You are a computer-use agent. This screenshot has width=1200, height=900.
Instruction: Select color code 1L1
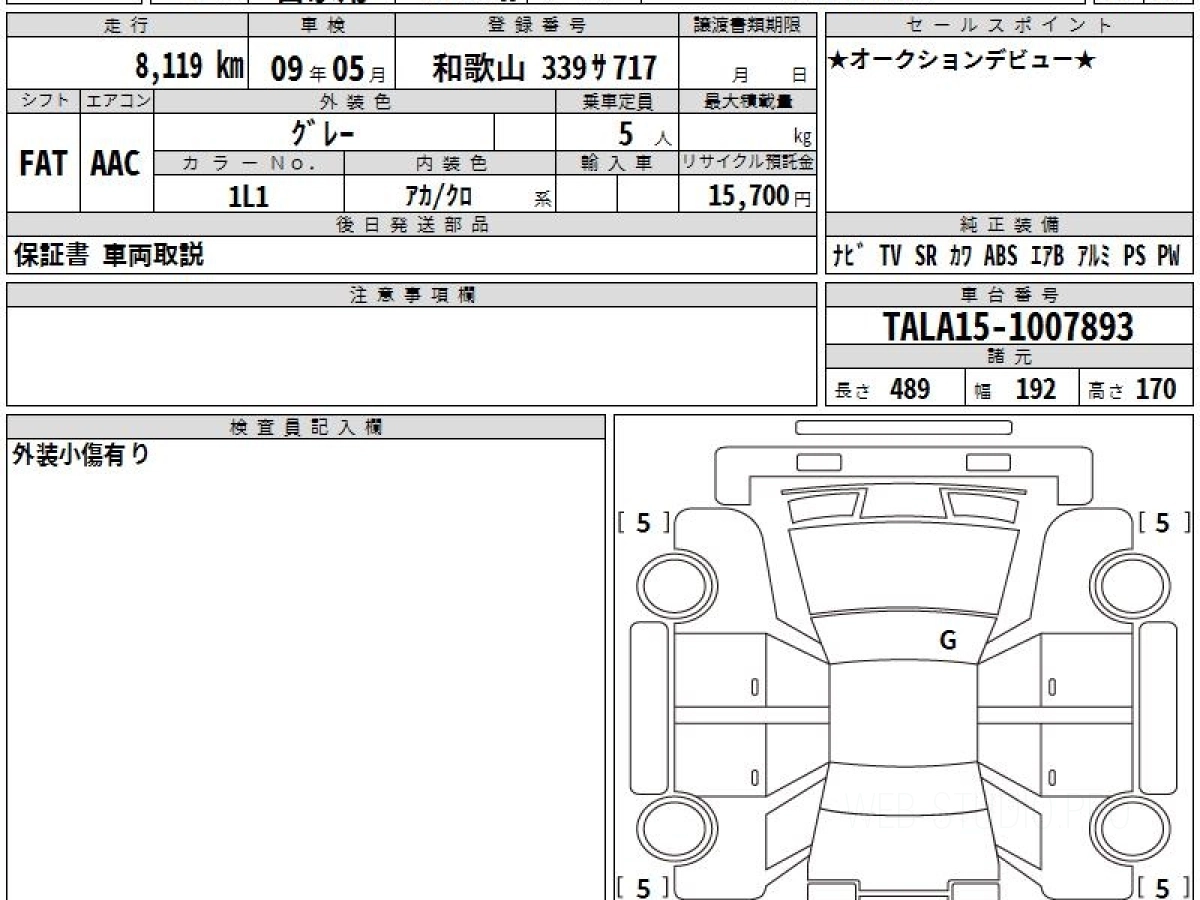pyautogui.click(x=248, y=196)
